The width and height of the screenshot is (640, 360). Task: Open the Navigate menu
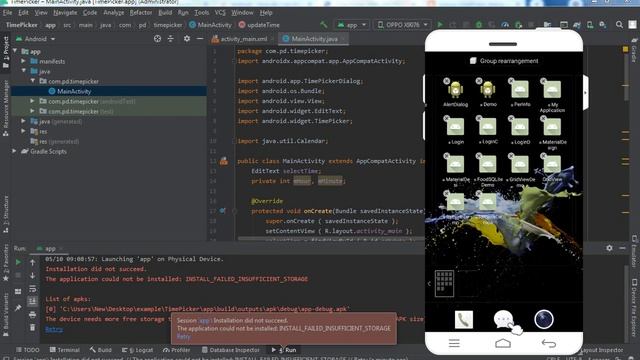[65, 13]
